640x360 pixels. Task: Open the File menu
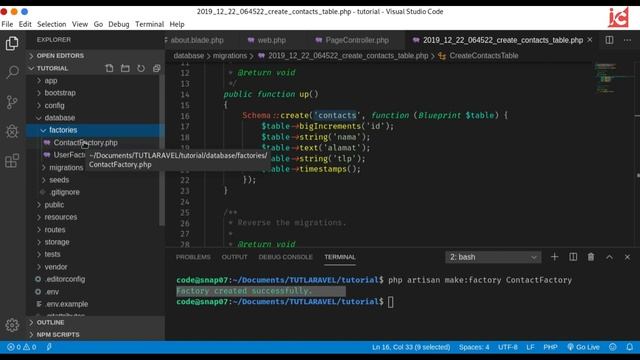(7, 24)
